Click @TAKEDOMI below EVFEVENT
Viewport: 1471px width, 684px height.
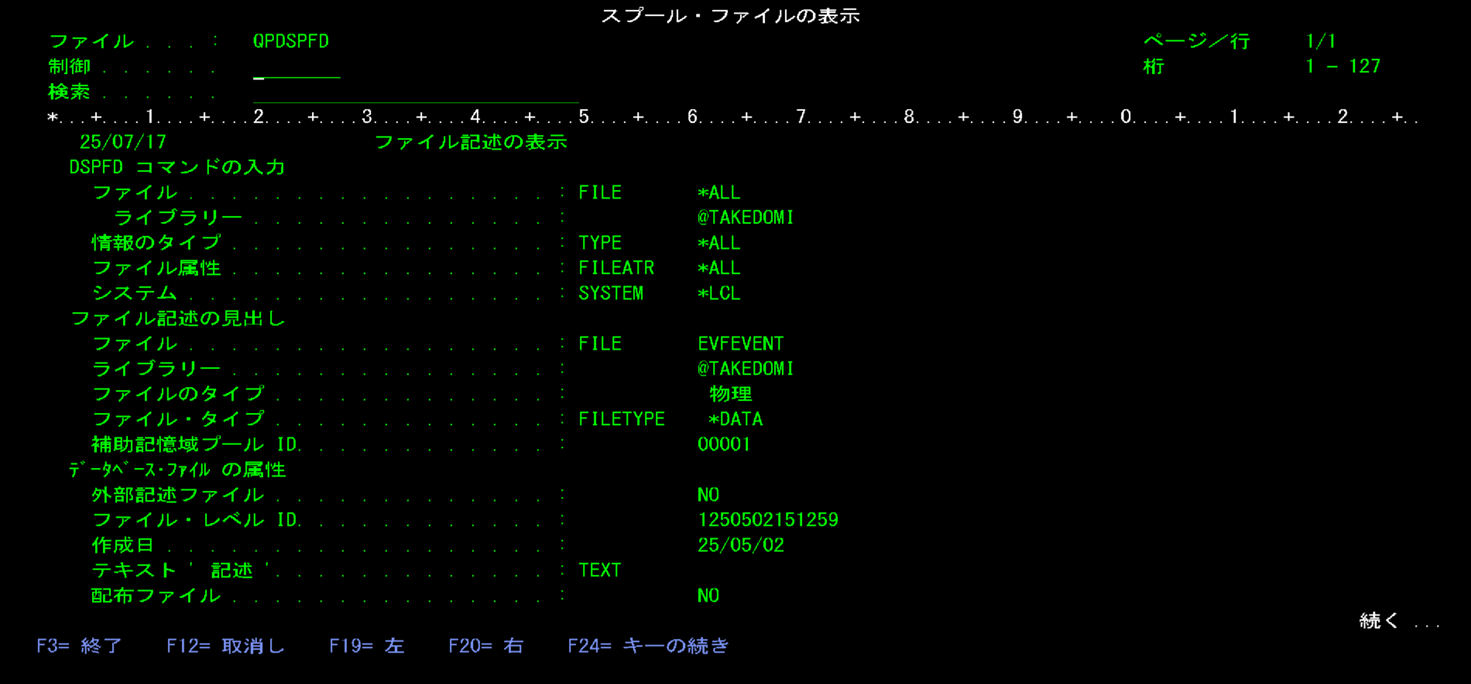coord(746,369)
